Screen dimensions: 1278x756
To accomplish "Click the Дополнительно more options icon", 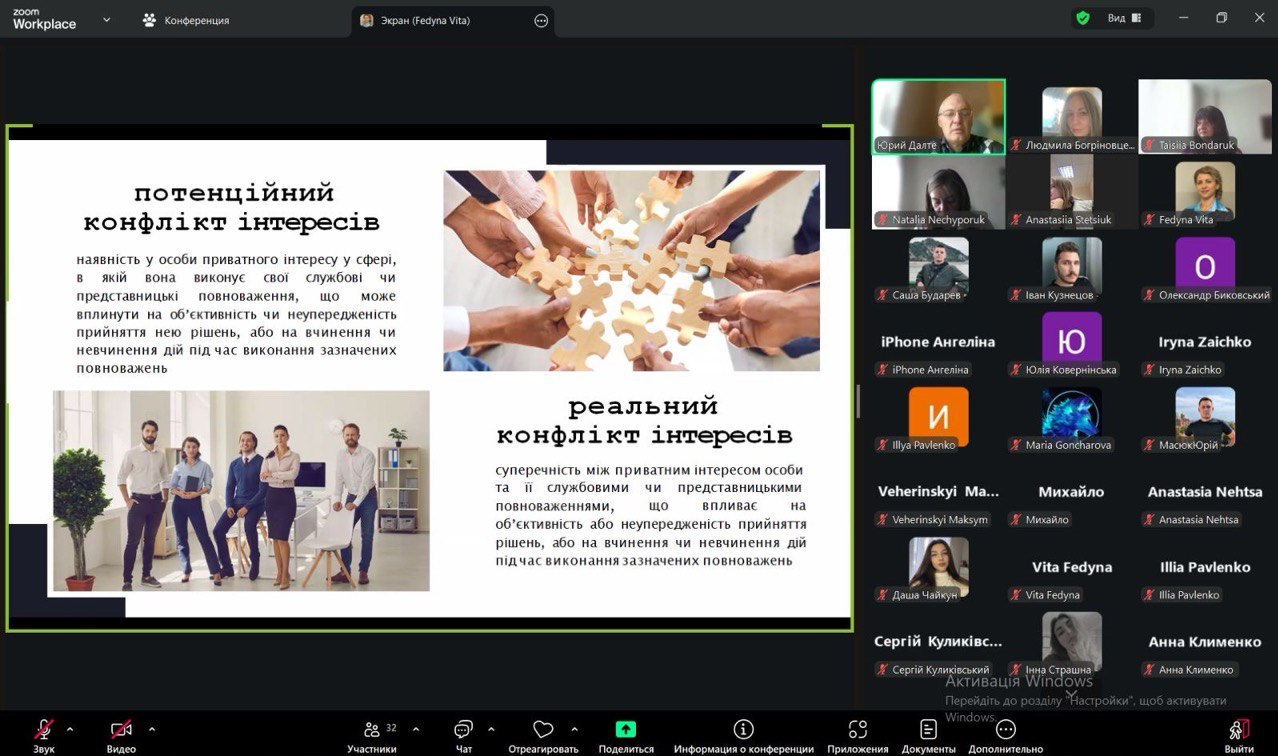I will (x=1005, y=730).
